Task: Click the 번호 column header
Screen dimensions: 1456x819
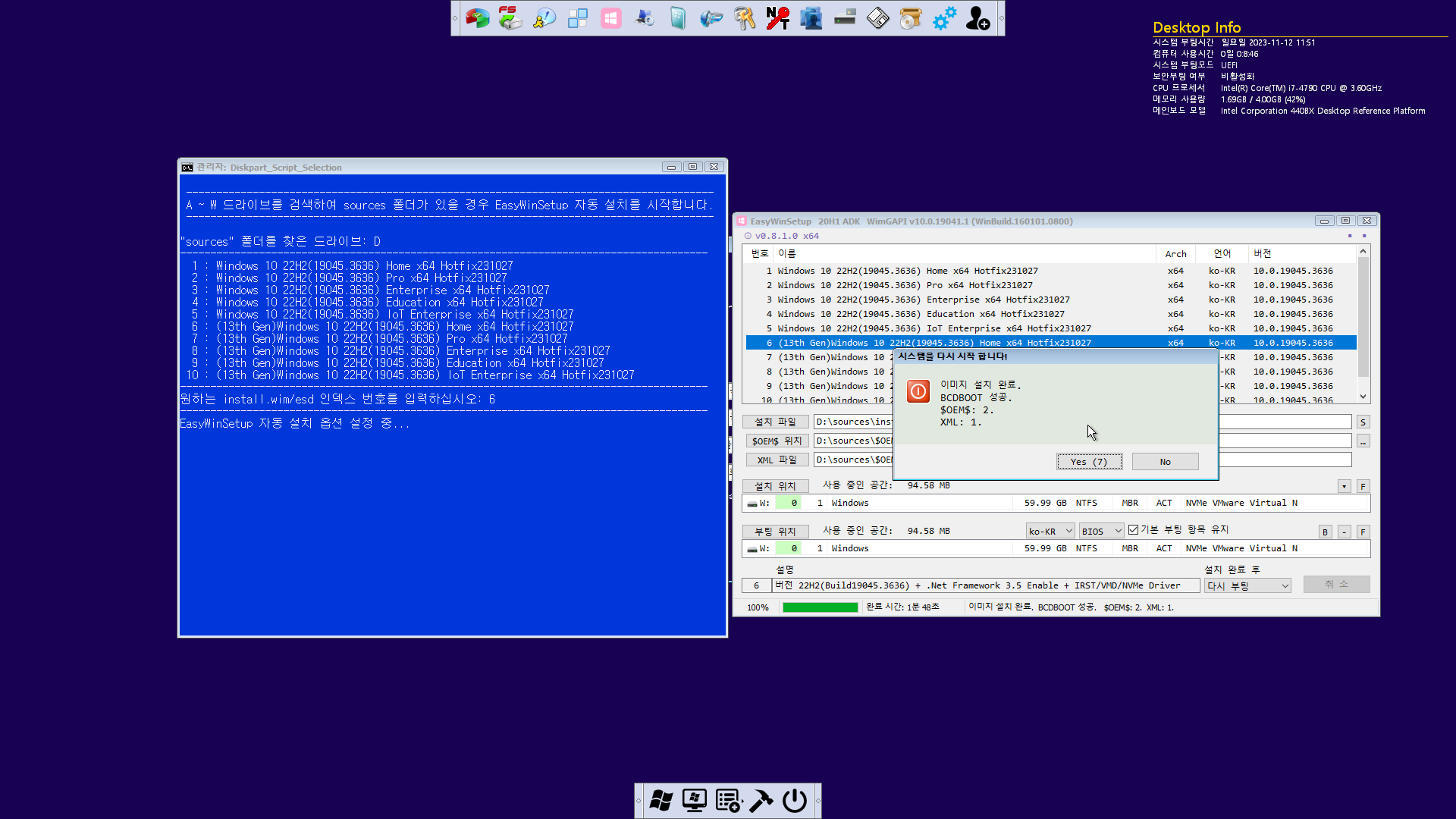Action: tap(759, 253)
